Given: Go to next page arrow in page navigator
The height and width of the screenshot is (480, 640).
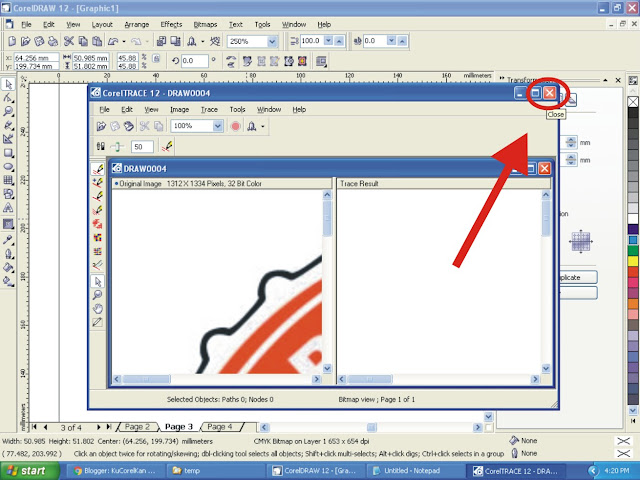Looking at the screenshot, I should click(98, 427).
